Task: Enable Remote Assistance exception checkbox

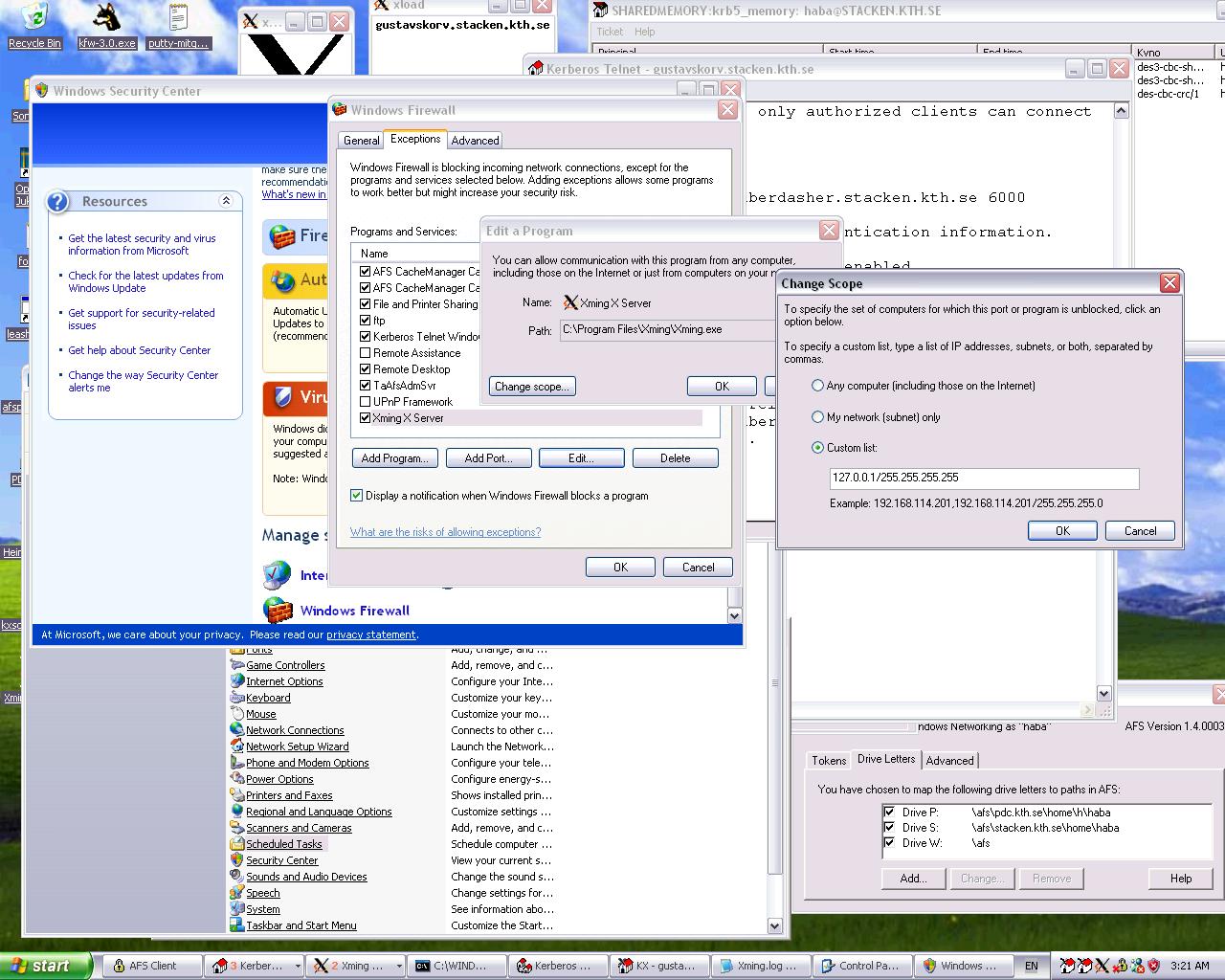Action: click(365, 353)
